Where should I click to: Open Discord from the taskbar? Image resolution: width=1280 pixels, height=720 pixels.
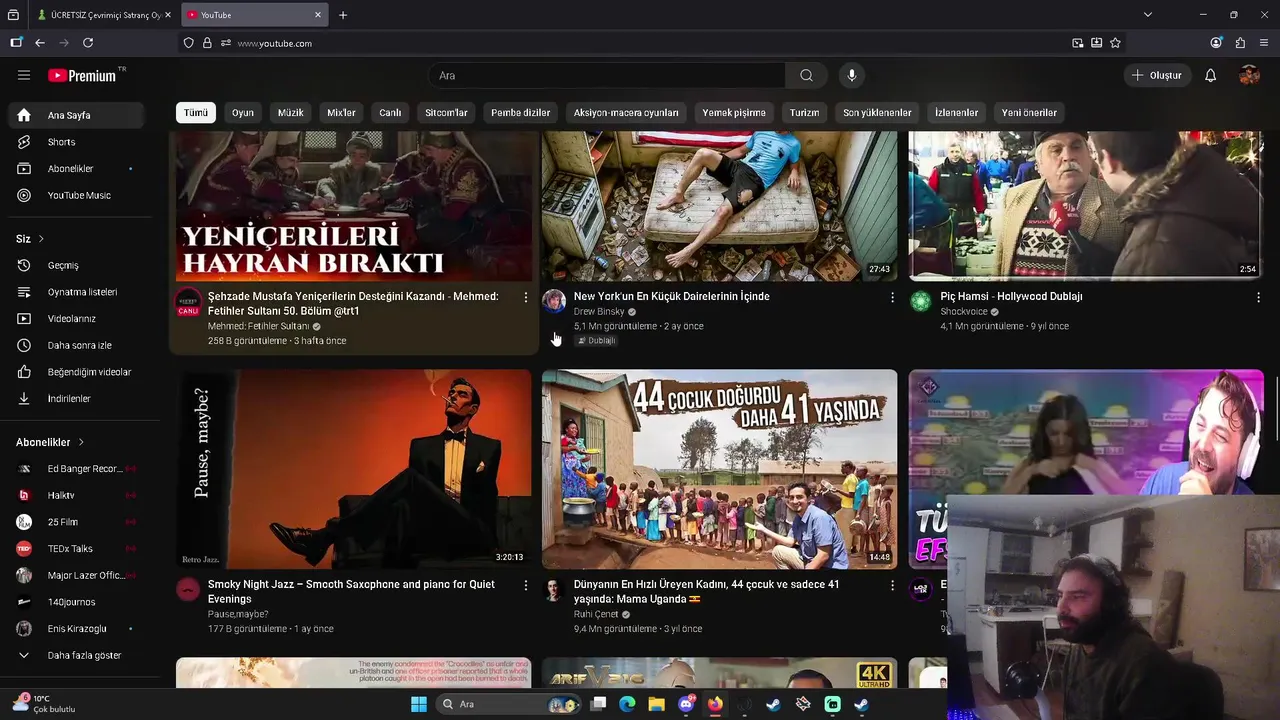point(686,704)
